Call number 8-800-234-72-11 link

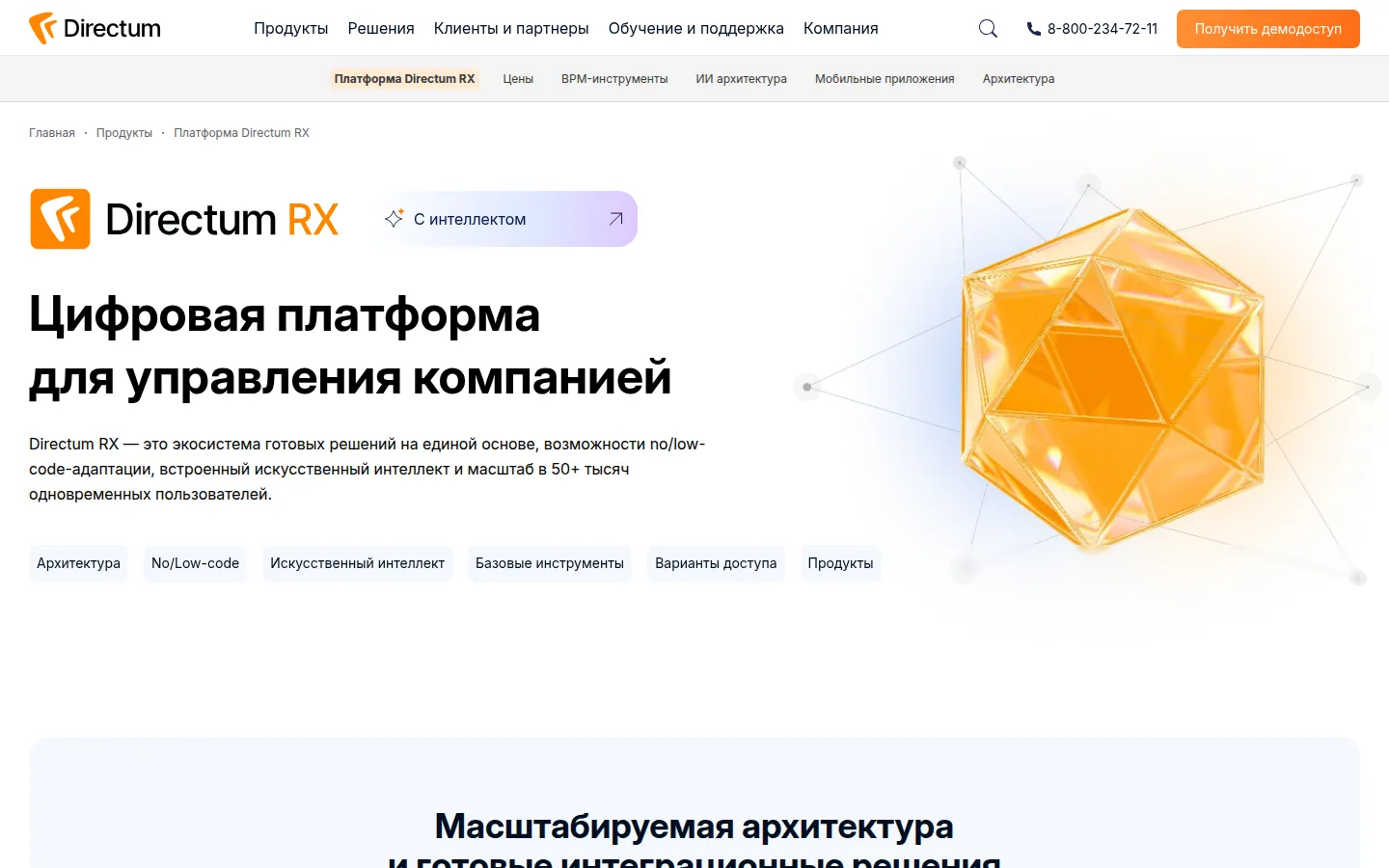1103,29
